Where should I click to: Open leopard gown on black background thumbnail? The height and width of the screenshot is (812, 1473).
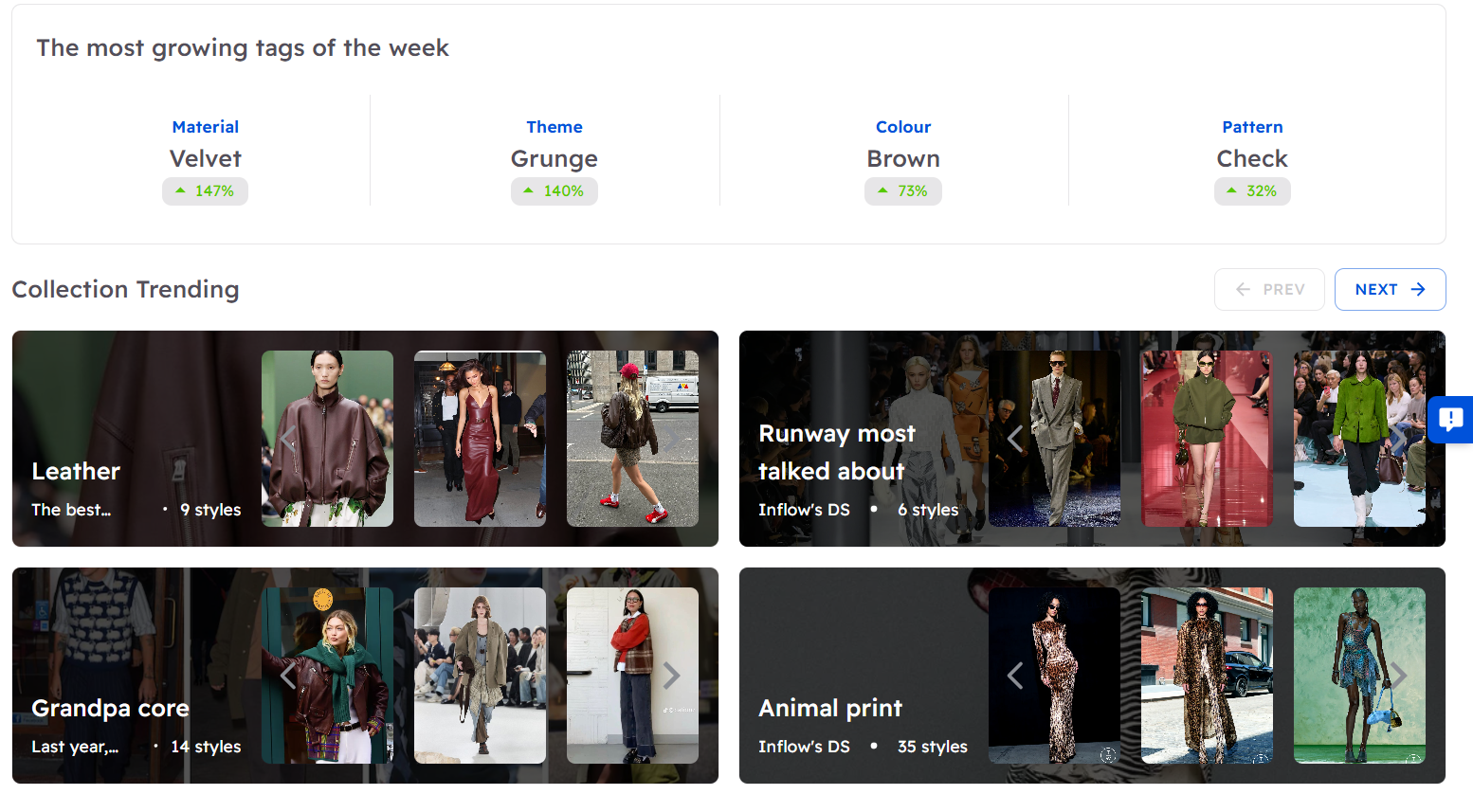(x=1054, y=676)
